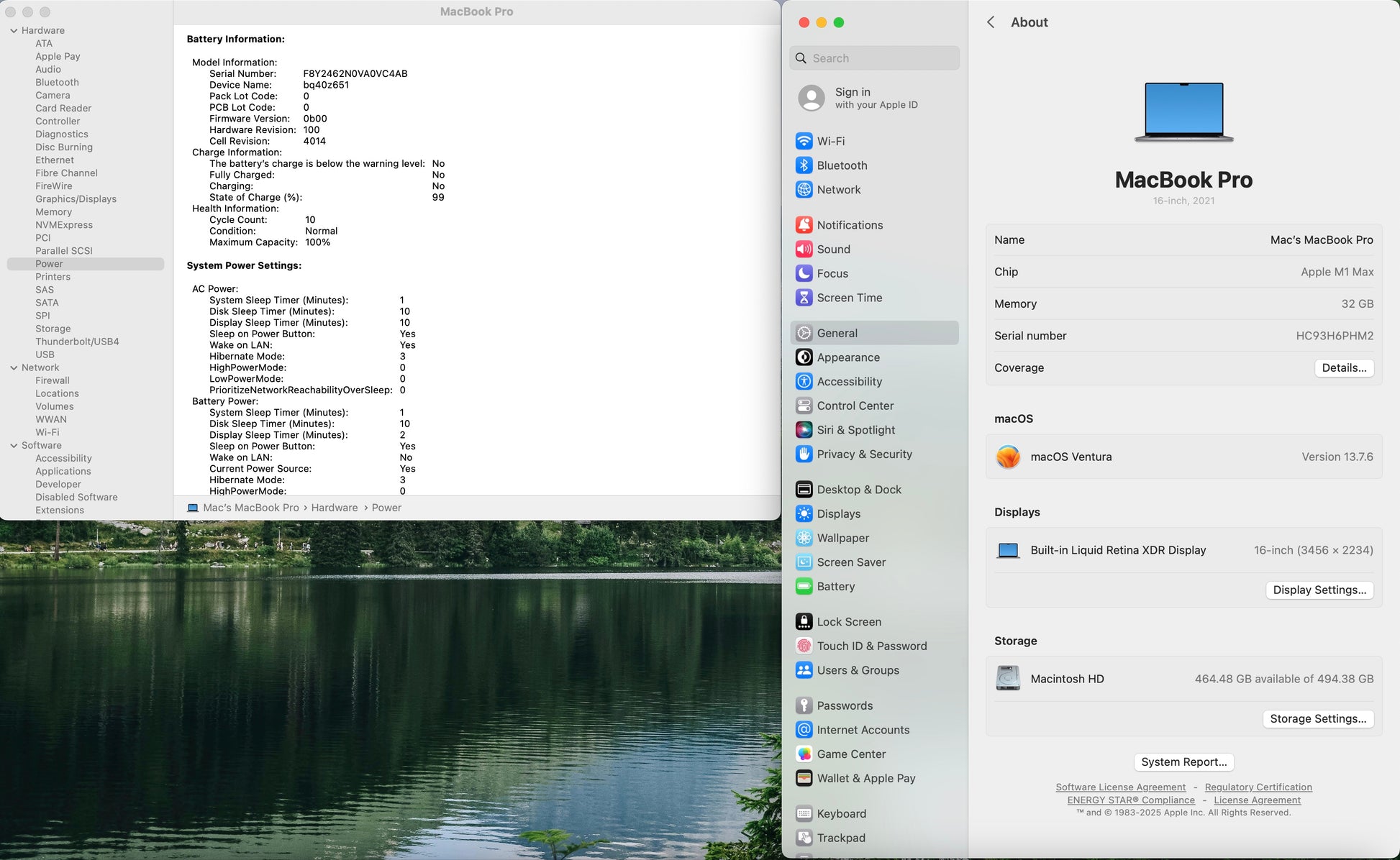This screenshot has width=1400, height=860.
Task: Collapse the Hardware tree section
Action: pos(14,30)
